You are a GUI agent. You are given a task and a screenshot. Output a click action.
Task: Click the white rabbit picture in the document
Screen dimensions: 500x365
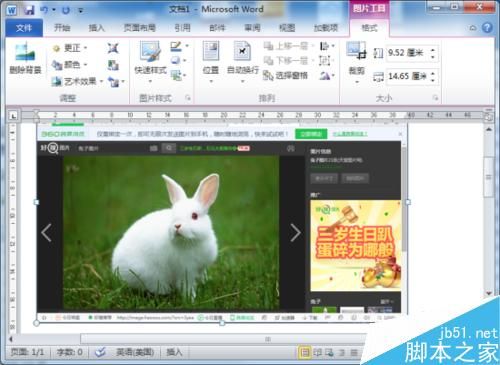point(171,233)
